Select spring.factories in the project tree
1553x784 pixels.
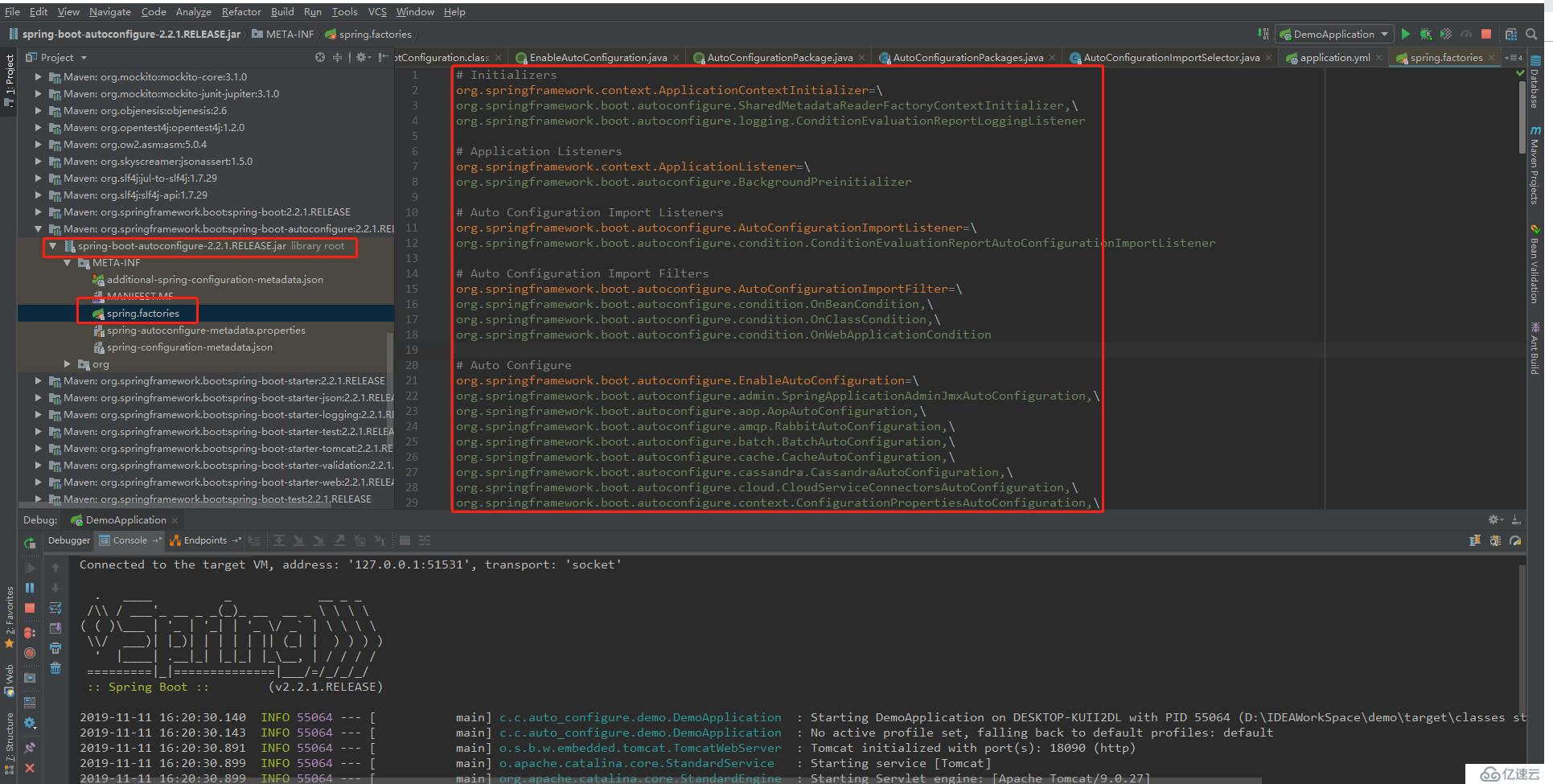142,314
